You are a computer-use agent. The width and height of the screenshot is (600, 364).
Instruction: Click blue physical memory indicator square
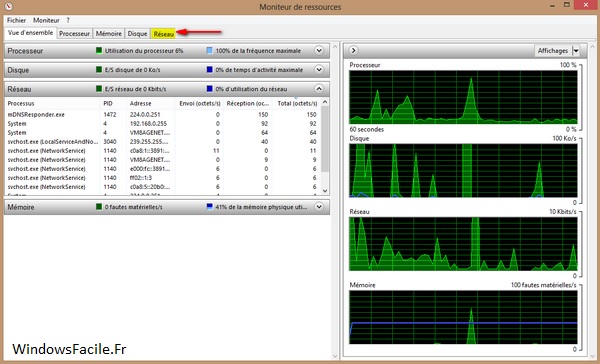point(209,207)
